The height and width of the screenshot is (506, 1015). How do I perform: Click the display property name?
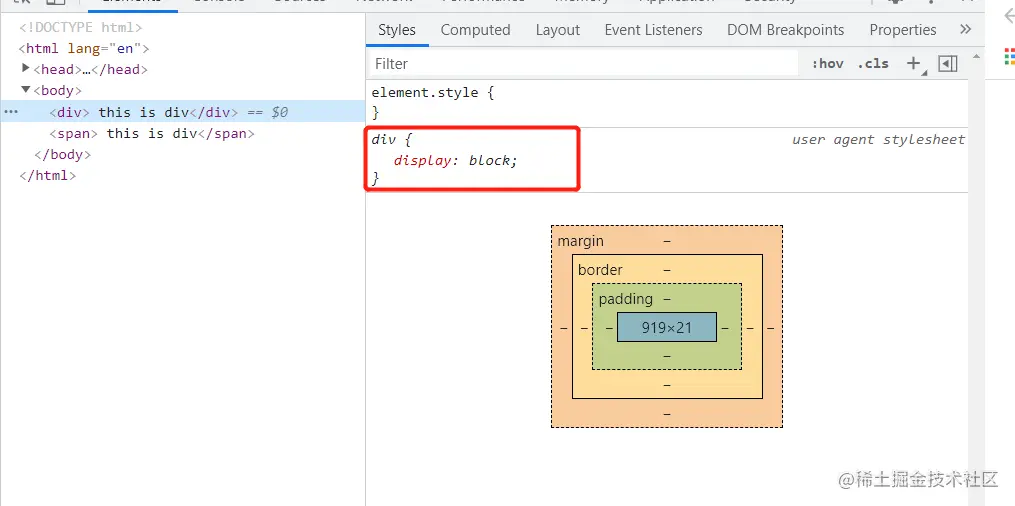tap(422, 160)
